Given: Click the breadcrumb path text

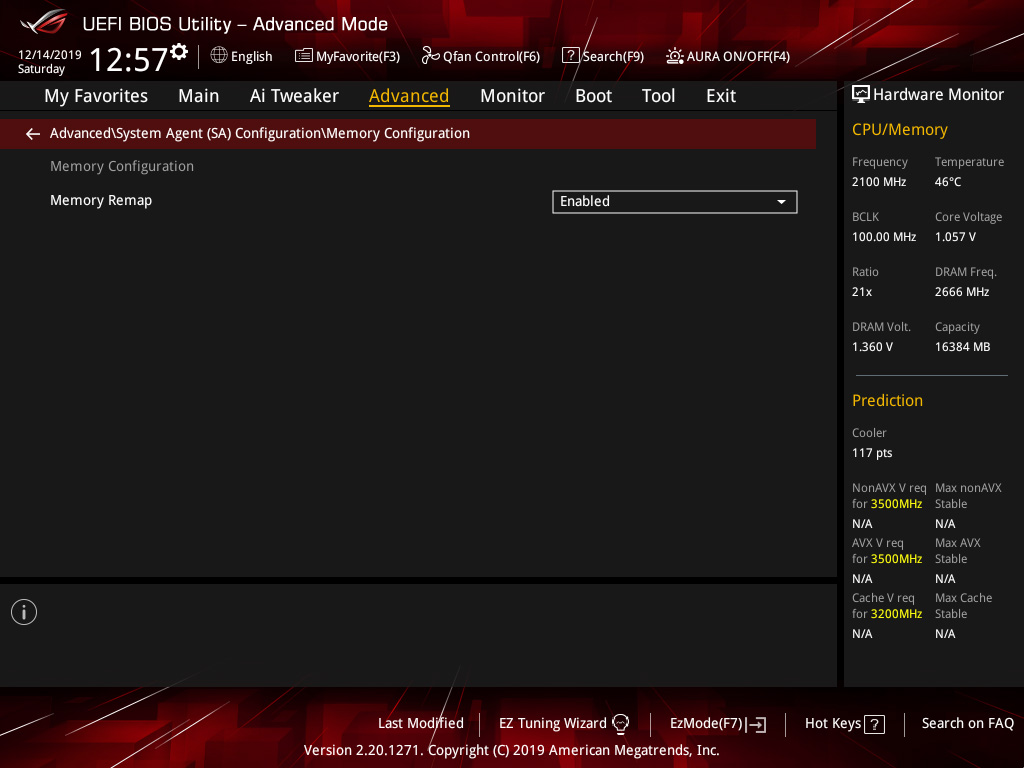Looking at the screenshot, I should [x=260, y=133].
